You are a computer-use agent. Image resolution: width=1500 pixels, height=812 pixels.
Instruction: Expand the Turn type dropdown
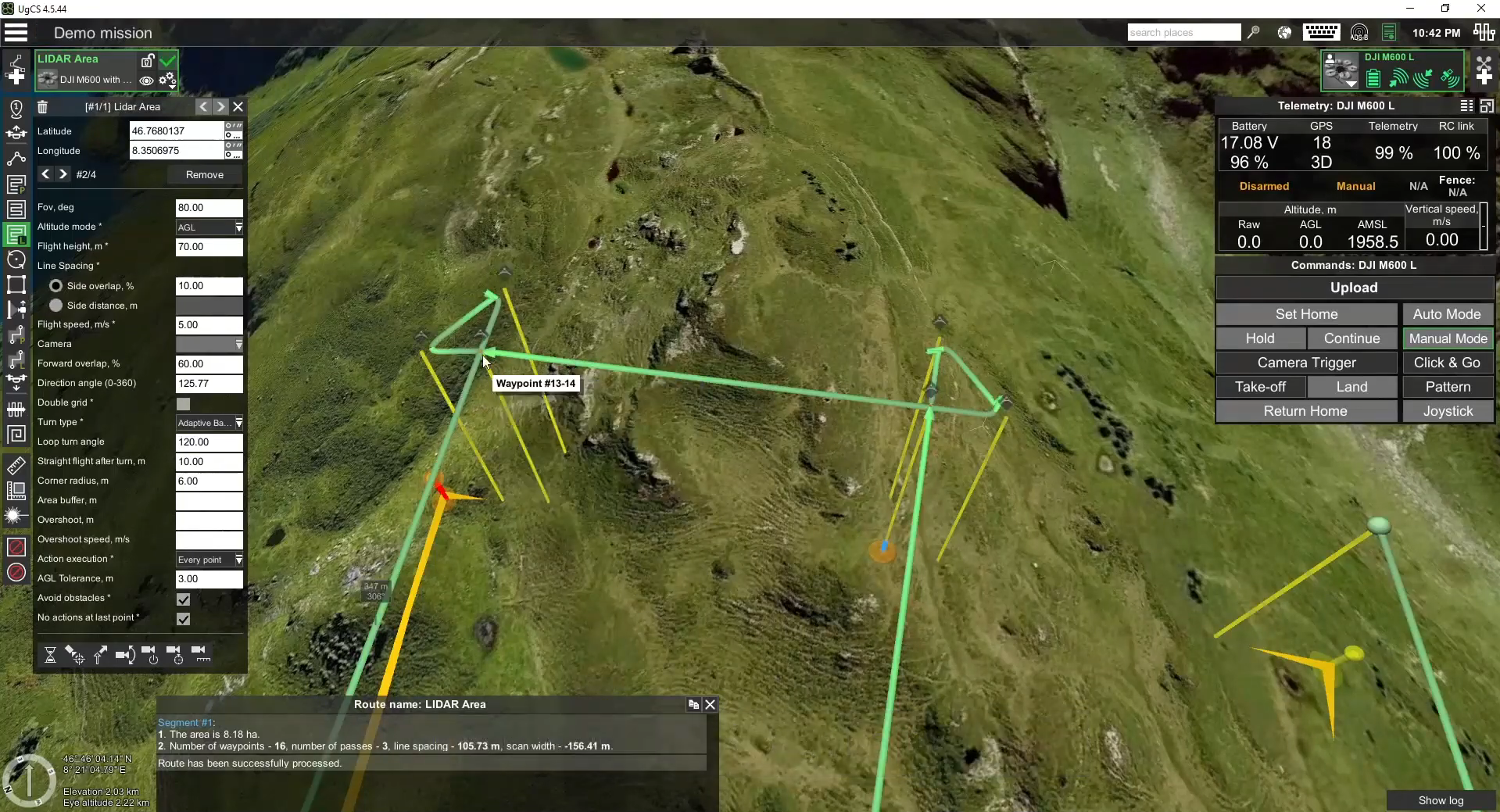pyautogui.click(x=209, y=423)
